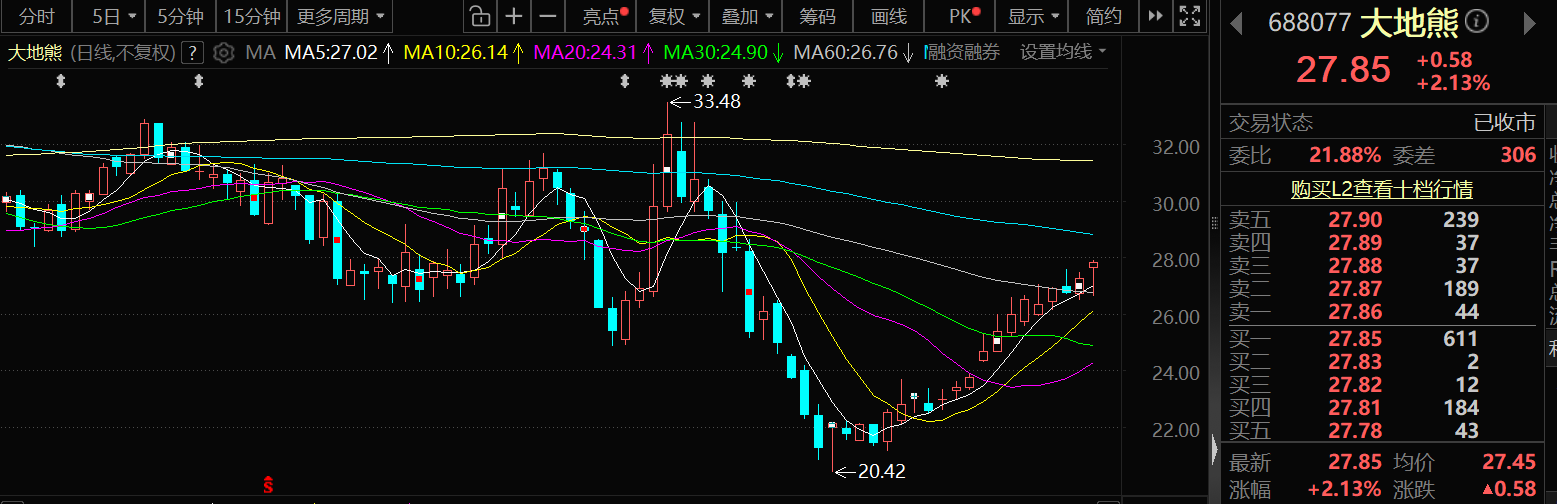This screenshot has width=1557, height=504.
Task: Click the 大地熊 stock name header
Action: [x=1409, y=22]
